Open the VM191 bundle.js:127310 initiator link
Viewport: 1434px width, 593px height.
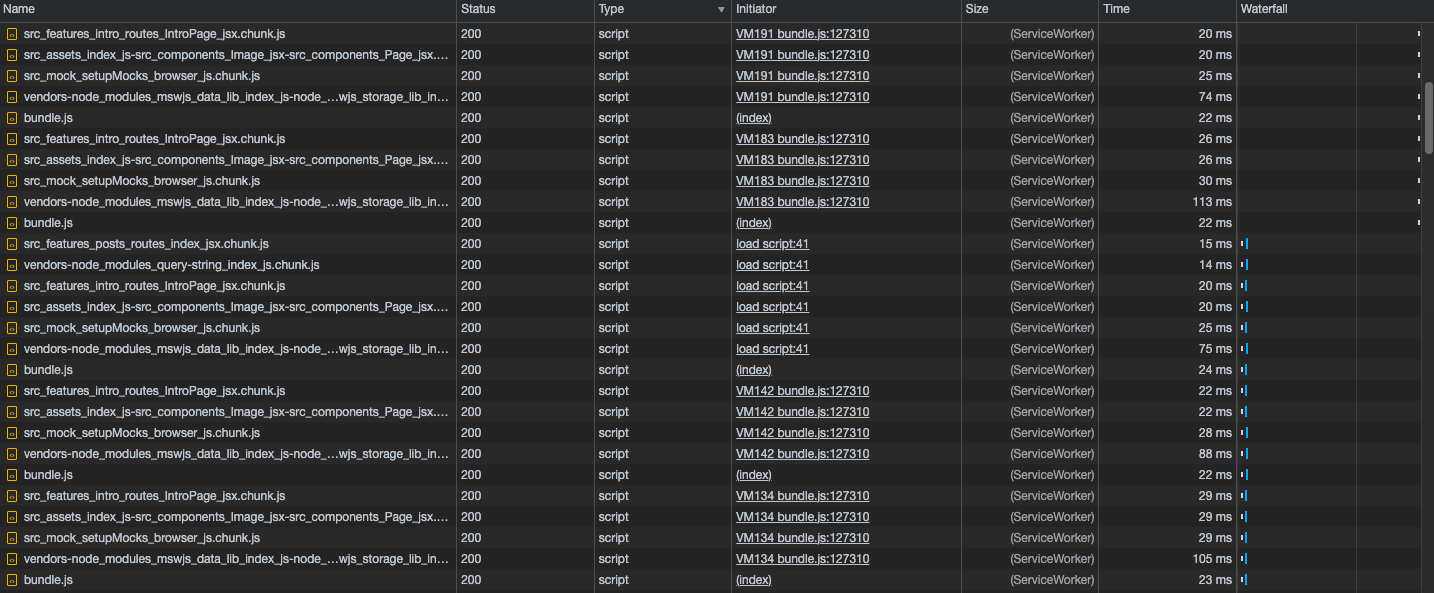point(801,33)
